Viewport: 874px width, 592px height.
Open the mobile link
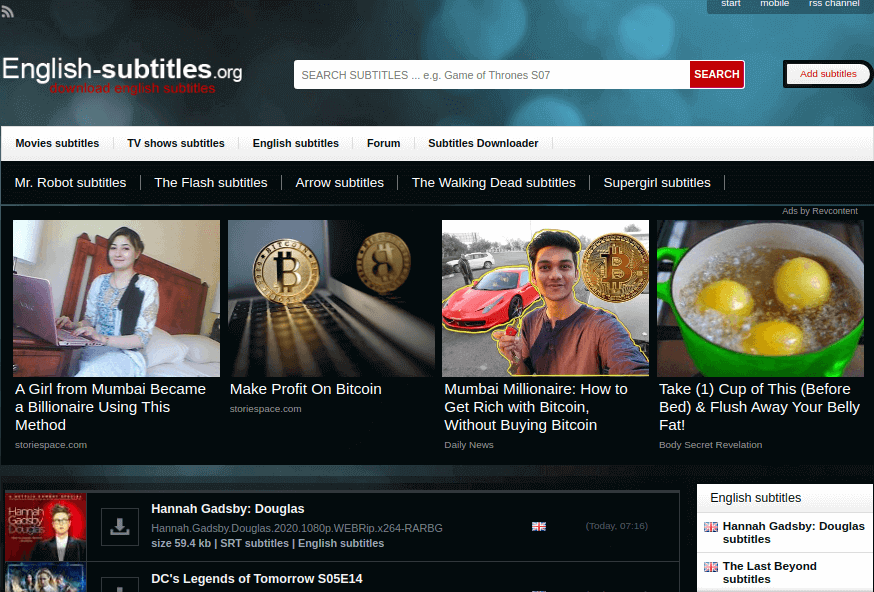pyautogui.click(x=774, y=3)
